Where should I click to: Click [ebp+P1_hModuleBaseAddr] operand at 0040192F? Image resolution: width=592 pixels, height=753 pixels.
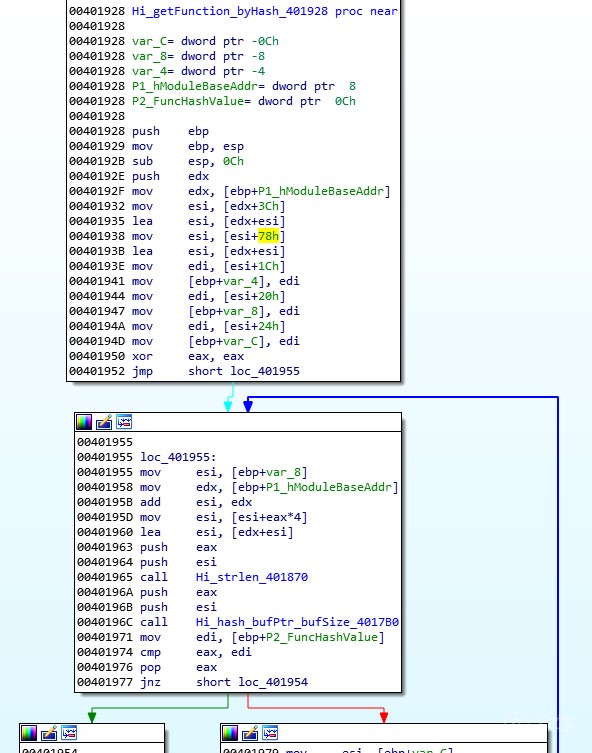(307, 191)
